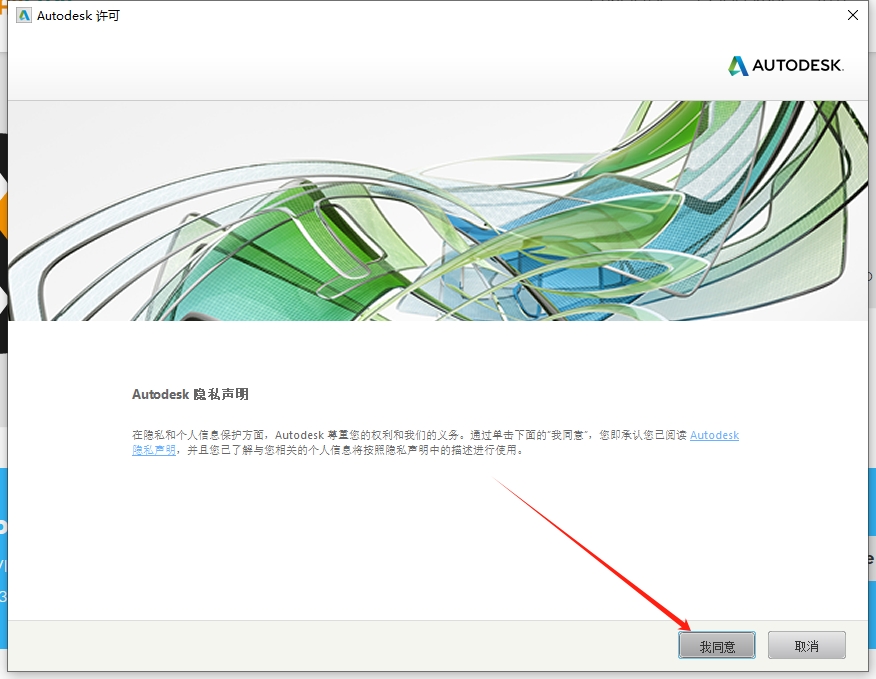
Task: Click the AUTODESK logo in the header
Action: tap(785, 65)
